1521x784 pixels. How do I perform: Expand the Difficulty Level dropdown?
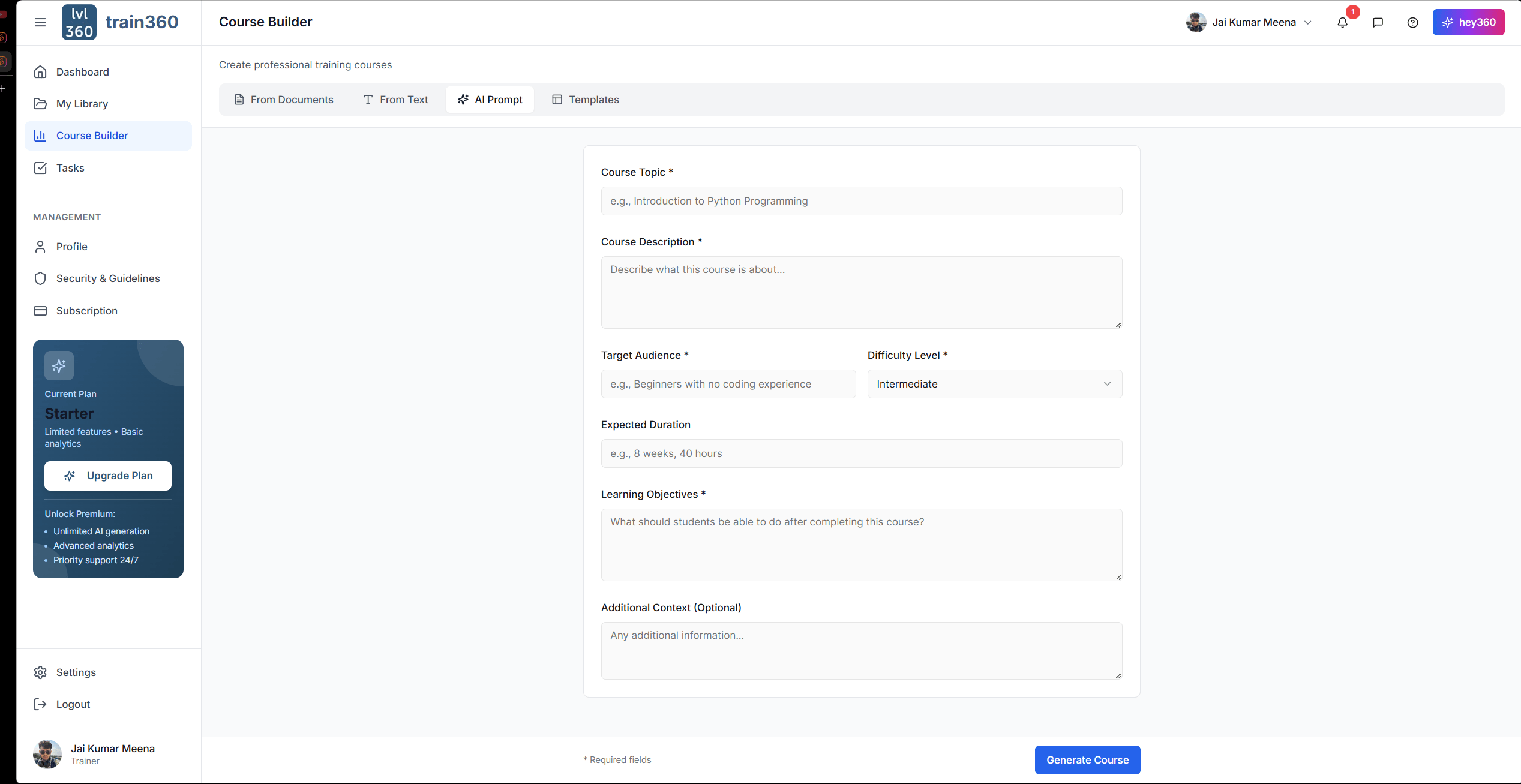click(x=994, y=384)
